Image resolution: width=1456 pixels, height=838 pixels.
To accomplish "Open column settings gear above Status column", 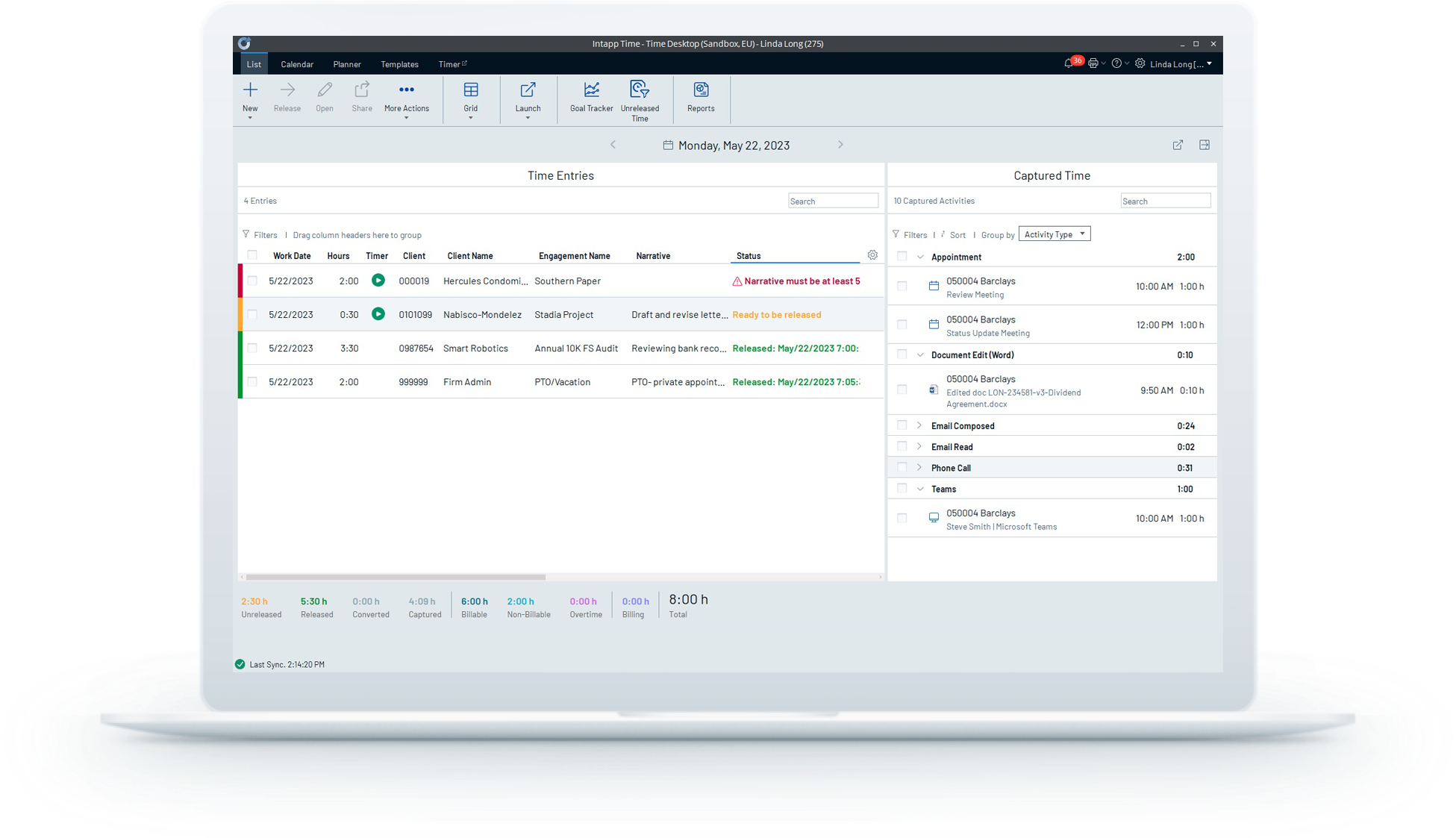I will [x=872, y=254].
